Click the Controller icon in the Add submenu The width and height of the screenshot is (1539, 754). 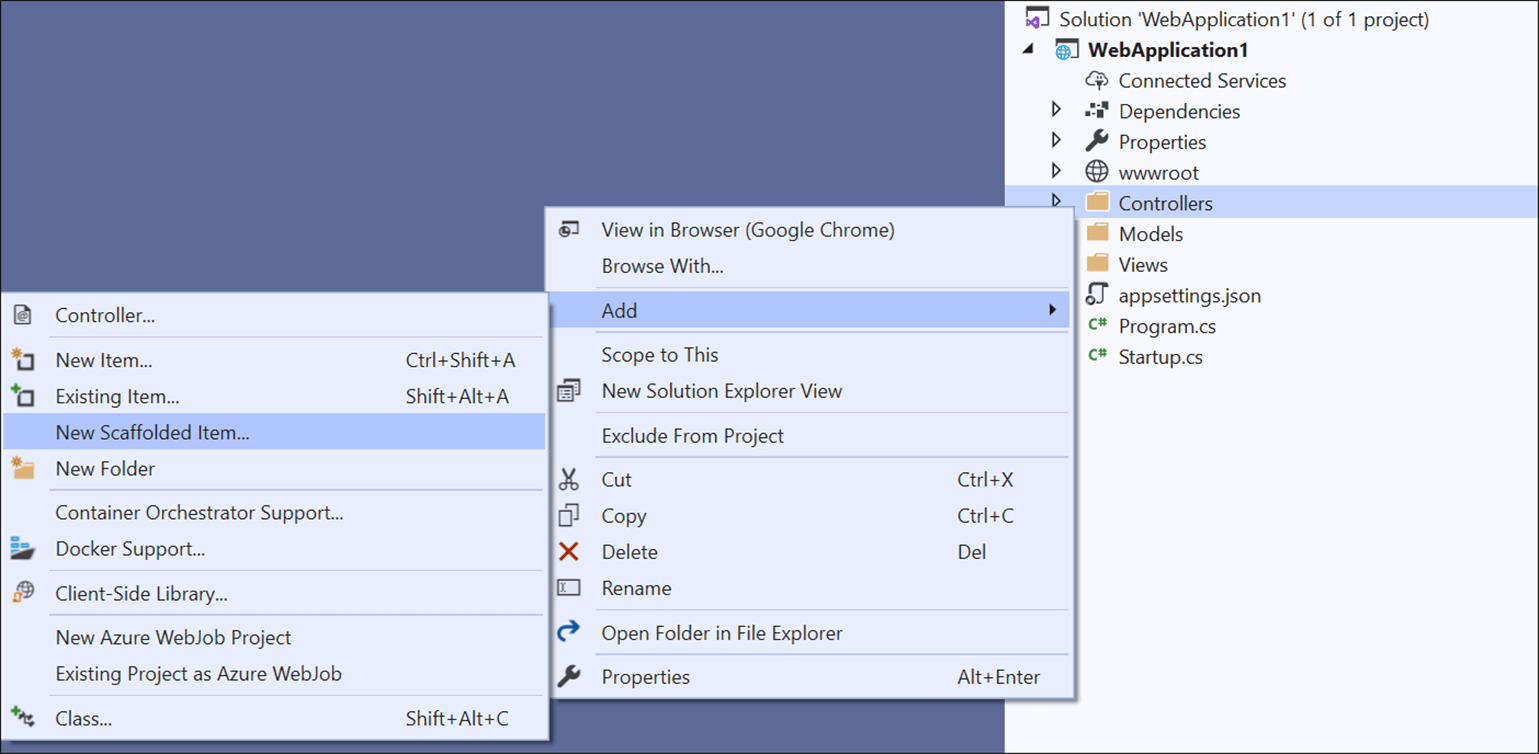coord(22,316)
